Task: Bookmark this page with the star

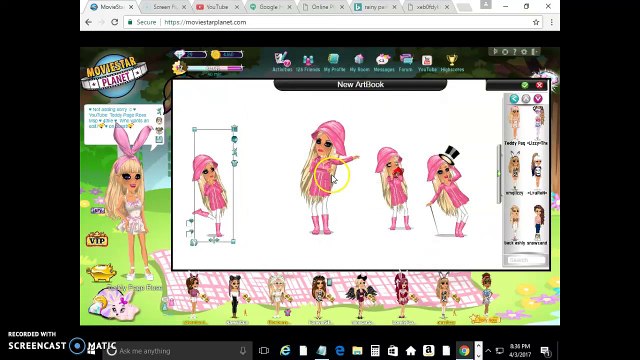Action: (536, 22)
